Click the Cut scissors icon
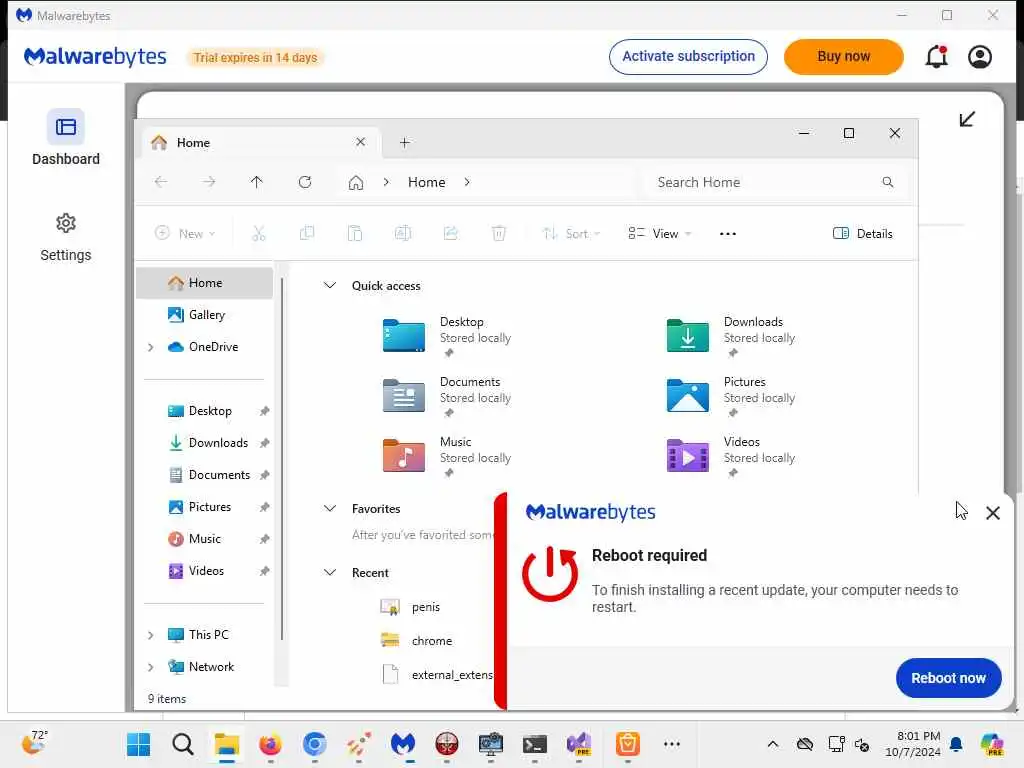 (x=259, y=233)
